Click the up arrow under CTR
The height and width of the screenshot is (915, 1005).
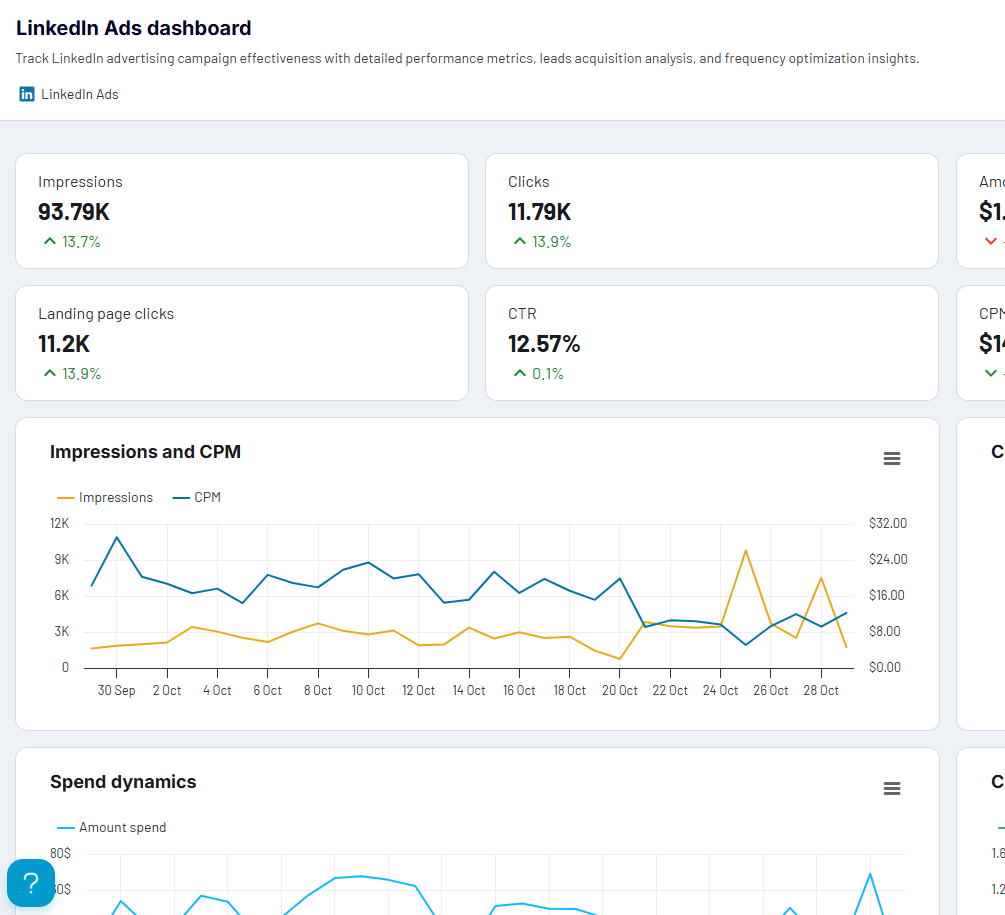(x=520, y=374)
